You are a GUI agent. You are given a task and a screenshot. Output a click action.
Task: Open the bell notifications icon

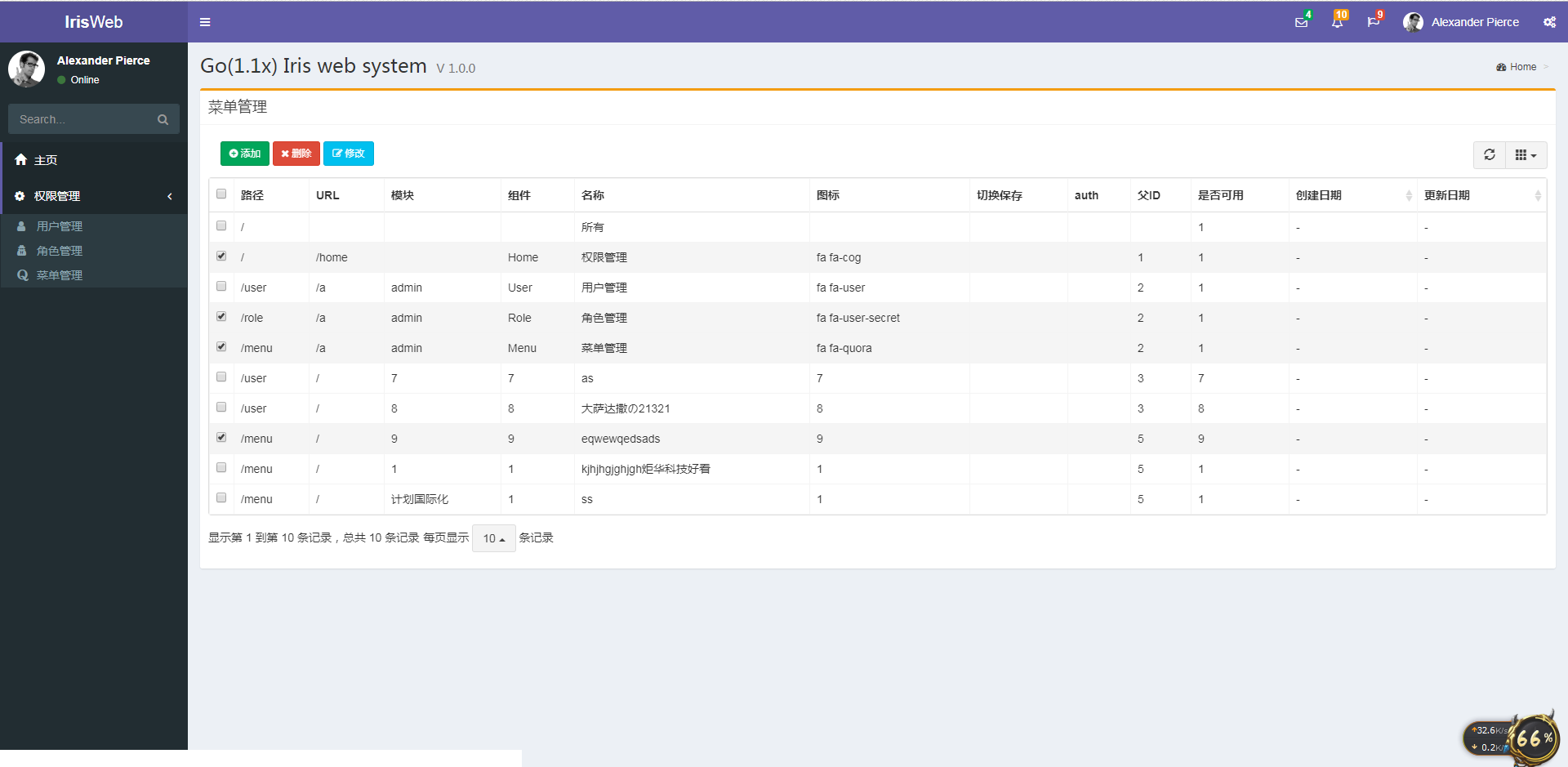pos(1337,22)
